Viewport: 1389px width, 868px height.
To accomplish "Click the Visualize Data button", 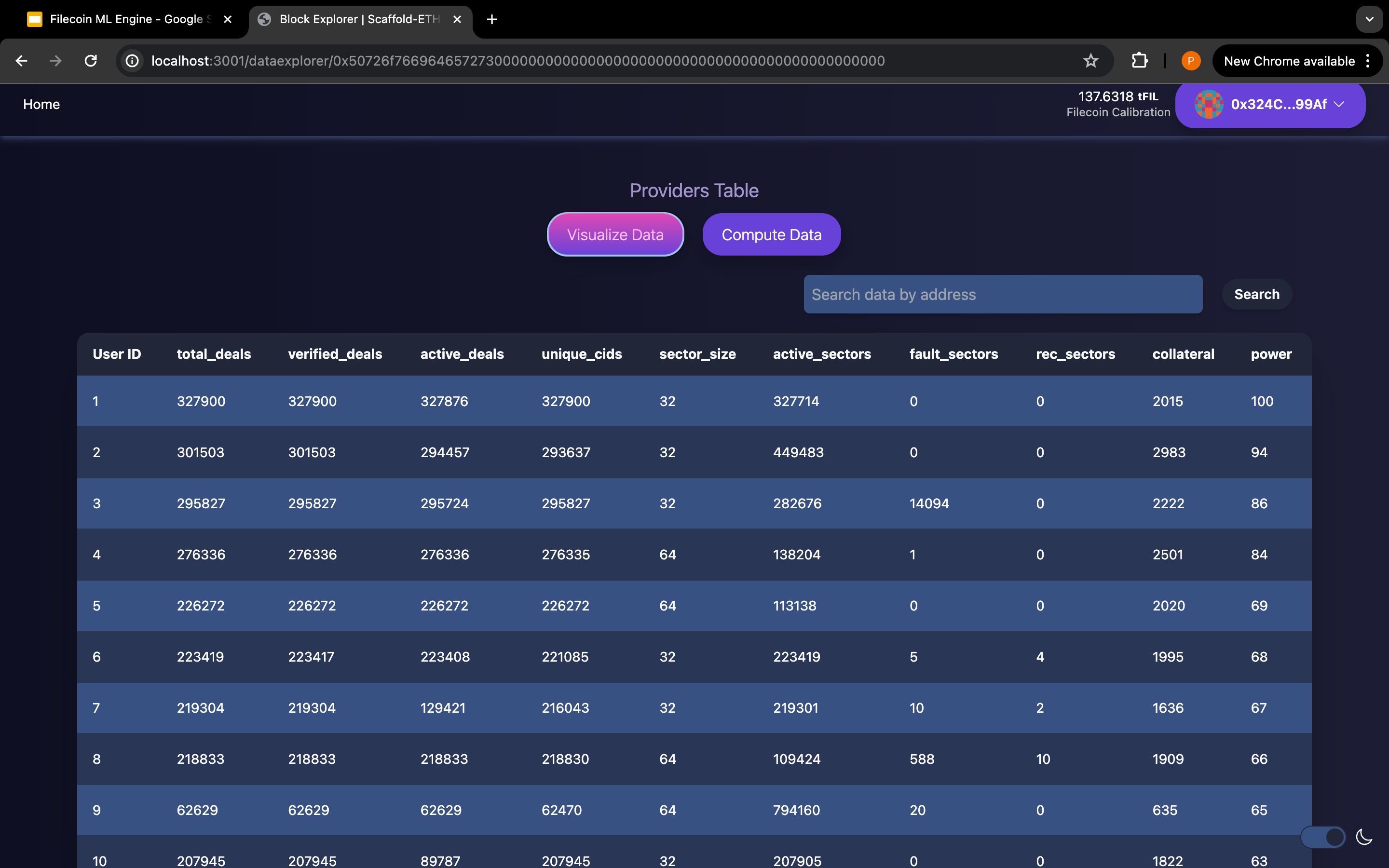I will point(615,234).
